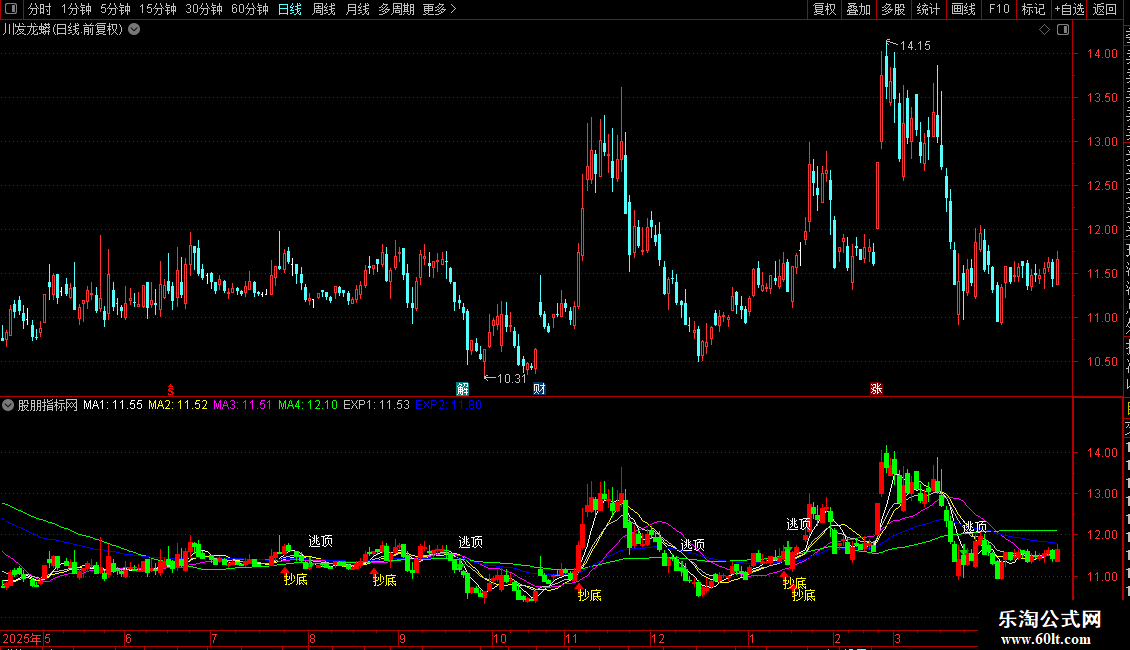Switch to 周线 weekly chart
The height and width of the screenshot is (650, 1130).
click(x=324, y=9)
